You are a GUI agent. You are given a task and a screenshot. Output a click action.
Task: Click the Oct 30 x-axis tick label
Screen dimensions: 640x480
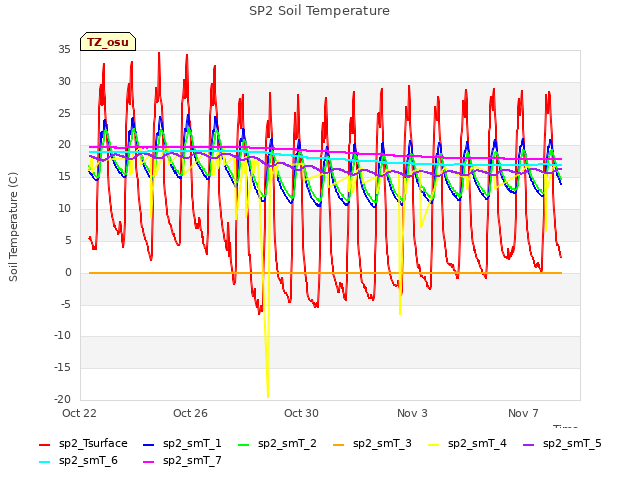301,413
